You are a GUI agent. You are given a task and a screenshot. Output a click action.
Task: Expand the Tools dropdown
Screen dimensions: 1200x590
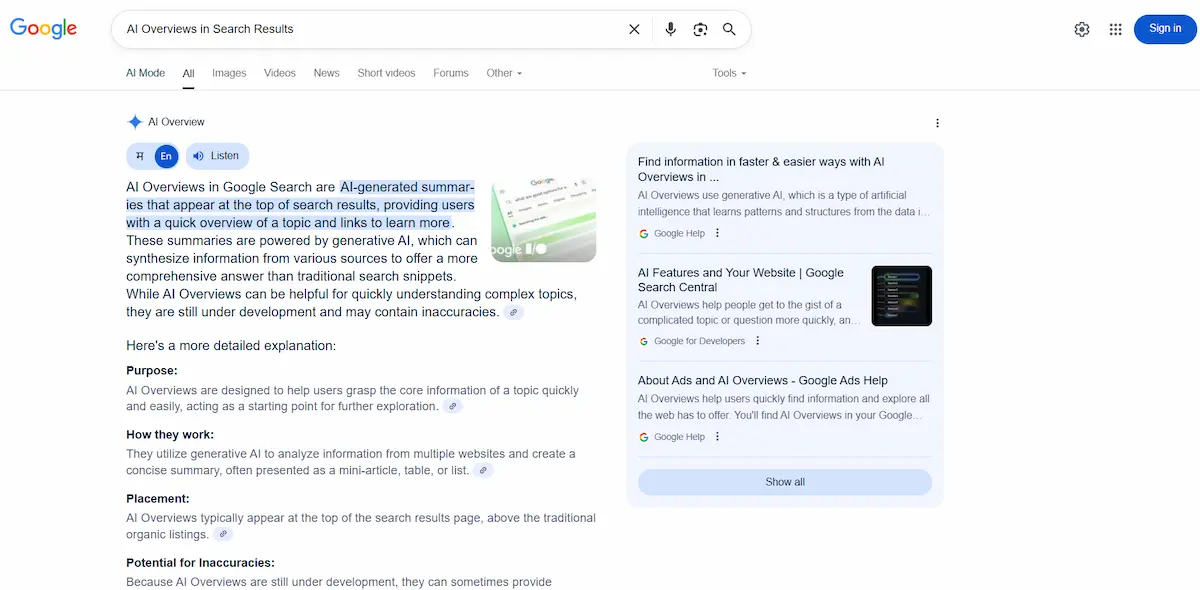click(729, 73)
